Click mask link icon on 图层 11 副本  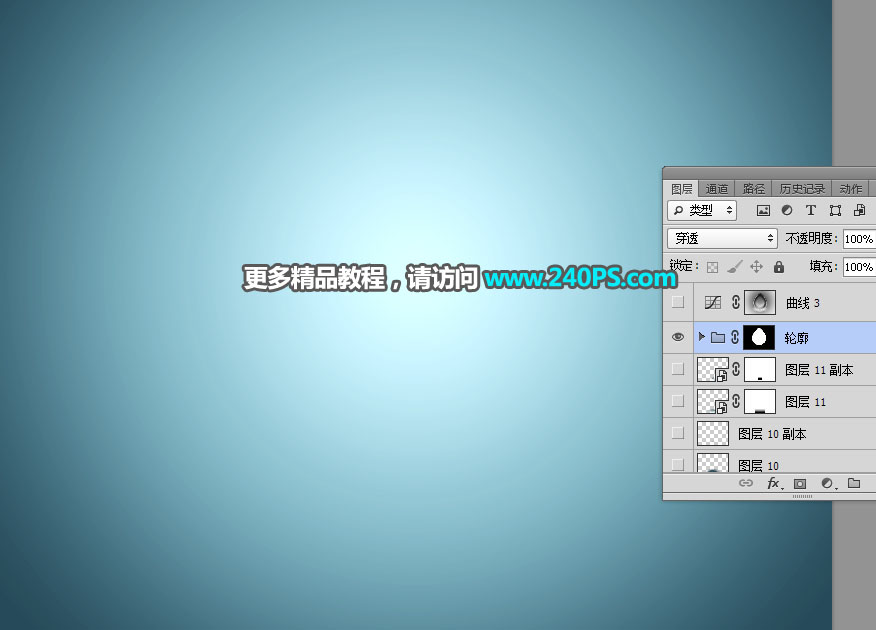tap(736, 369)
